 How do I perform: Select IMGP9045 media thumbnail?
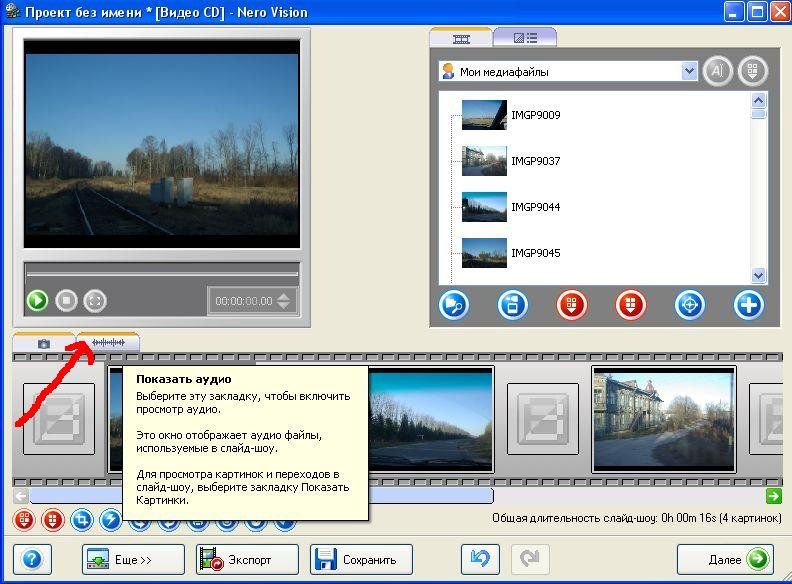pyautogui.click(x=484, y=253)
